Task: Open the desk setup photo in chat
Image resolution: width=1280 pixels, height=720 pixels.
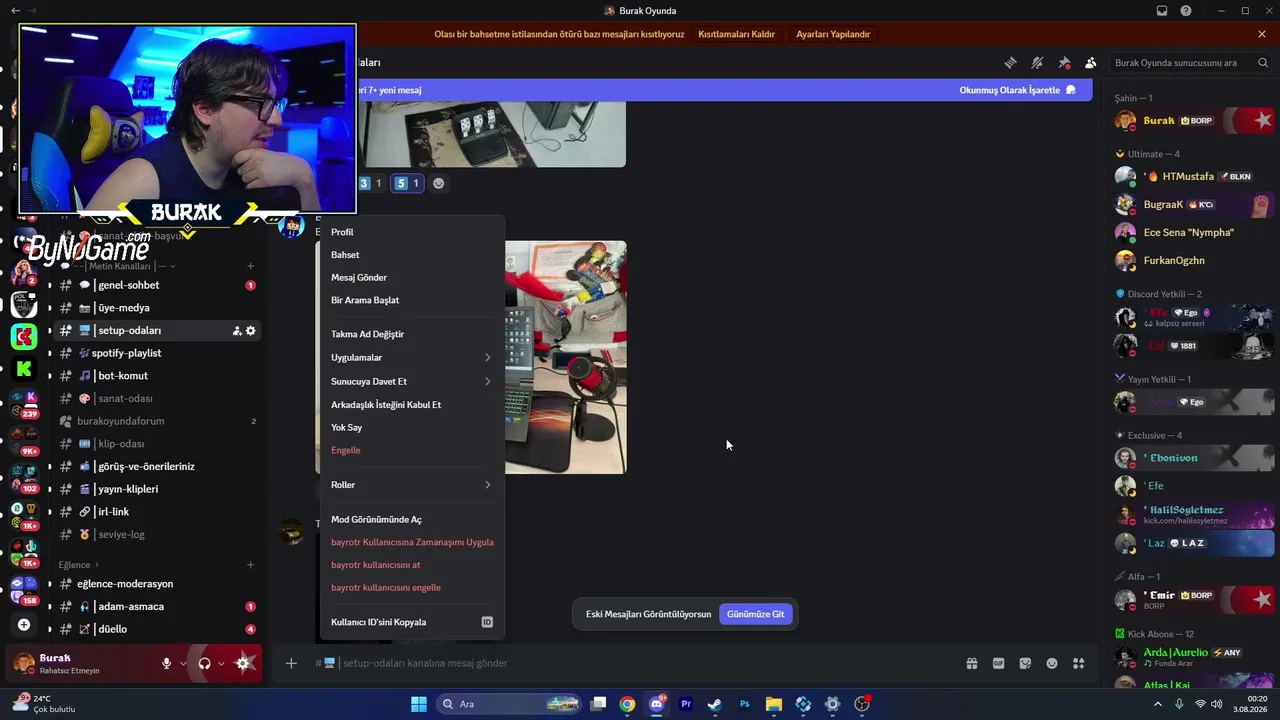Action: (x=566, y=357)
